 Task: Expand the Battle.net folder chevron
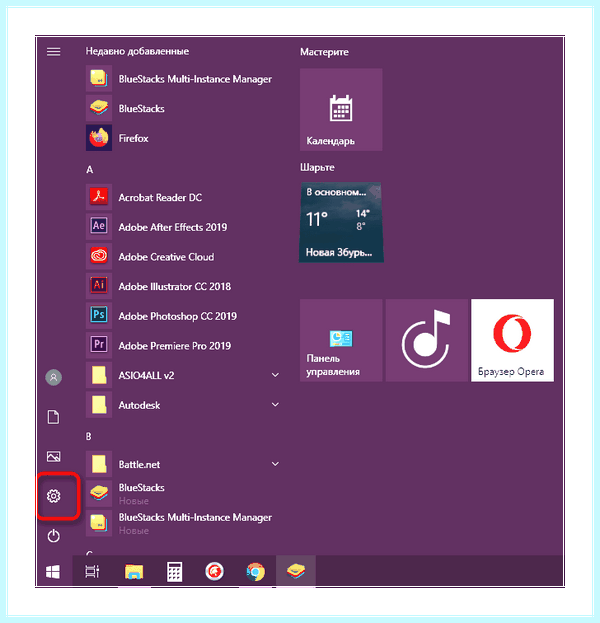pyautogui.click(x=275, y=464)
